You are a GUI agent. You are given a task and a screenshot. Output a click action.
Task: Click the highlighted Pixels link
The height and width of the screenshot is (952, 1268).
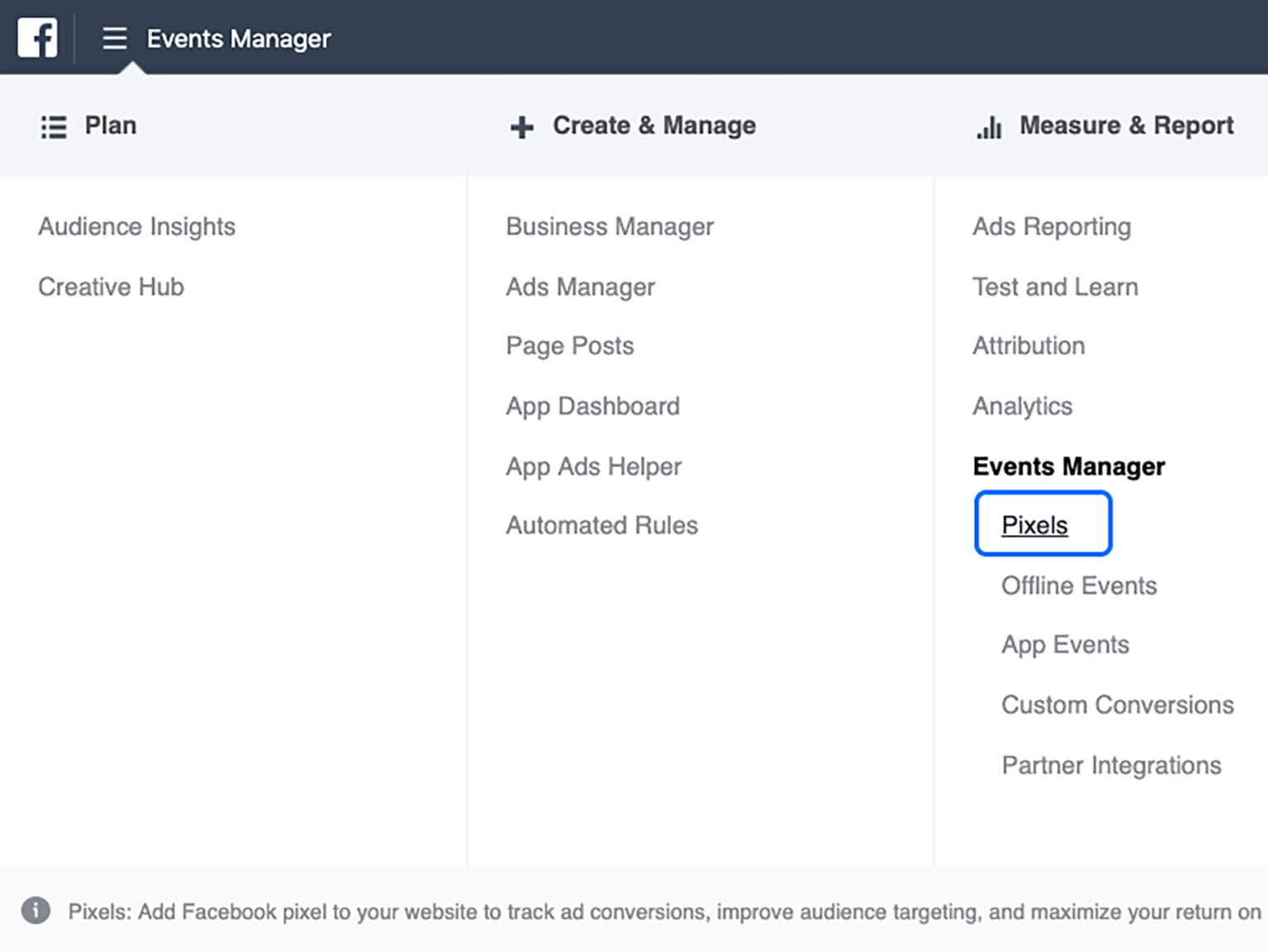pyautogui.click(x=1034, y=525)
